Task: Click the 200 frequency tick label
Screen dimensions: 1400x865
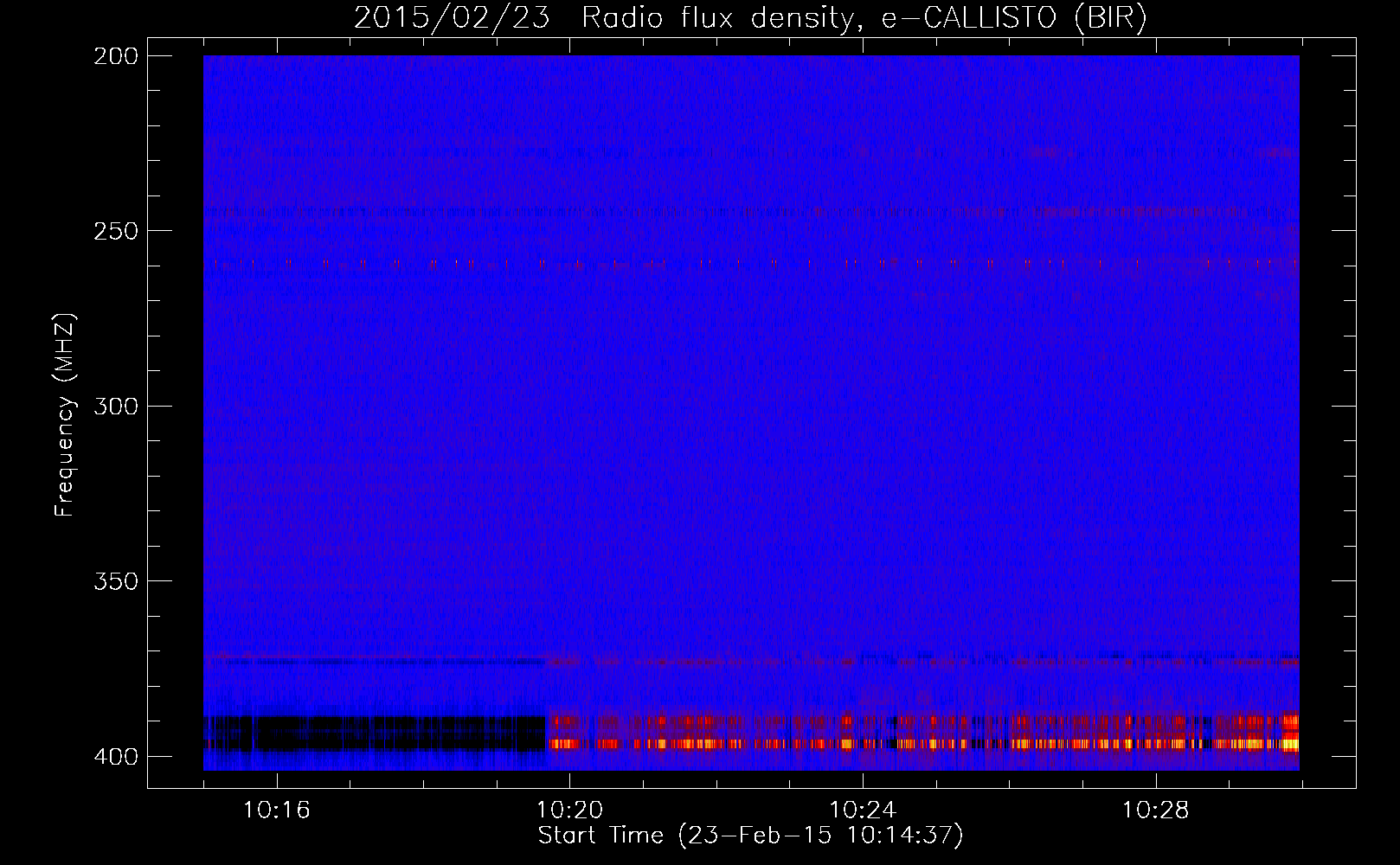Action: point(116,55)
